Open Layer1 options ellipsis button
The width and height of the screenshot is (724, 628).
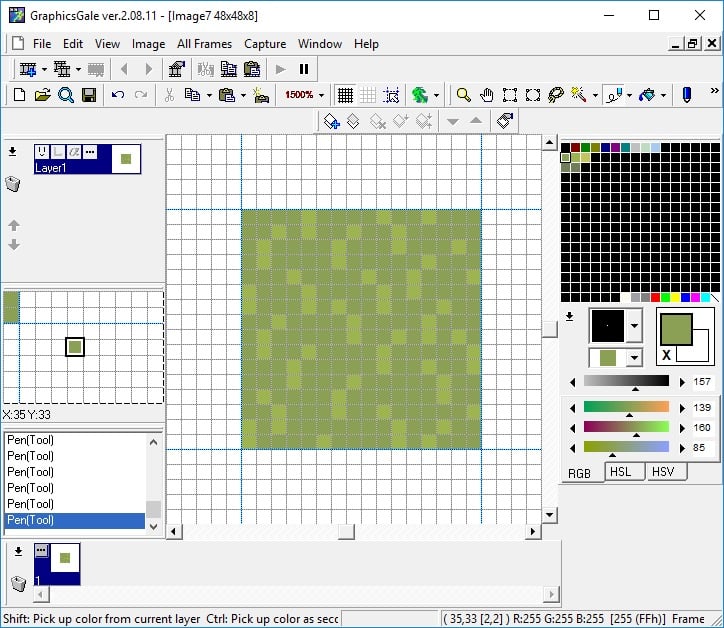(90, 151)
